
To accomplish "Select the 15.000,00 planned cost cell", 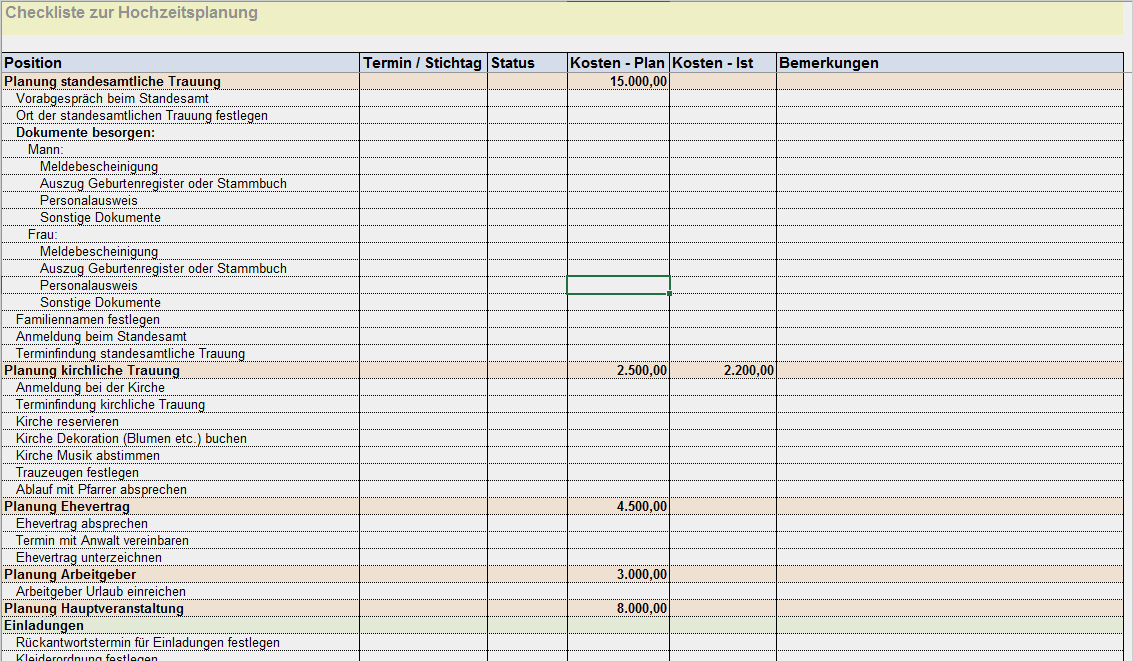I will (619, 82).
